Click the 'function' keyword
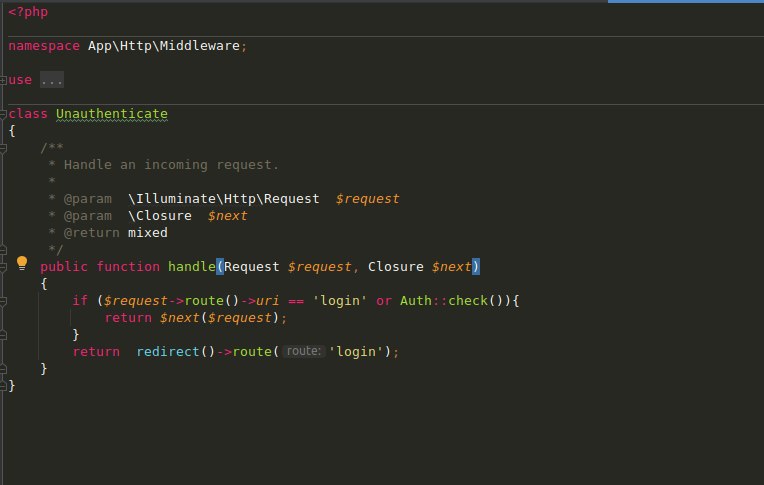 pyautogui.click(x=128, y=267)
